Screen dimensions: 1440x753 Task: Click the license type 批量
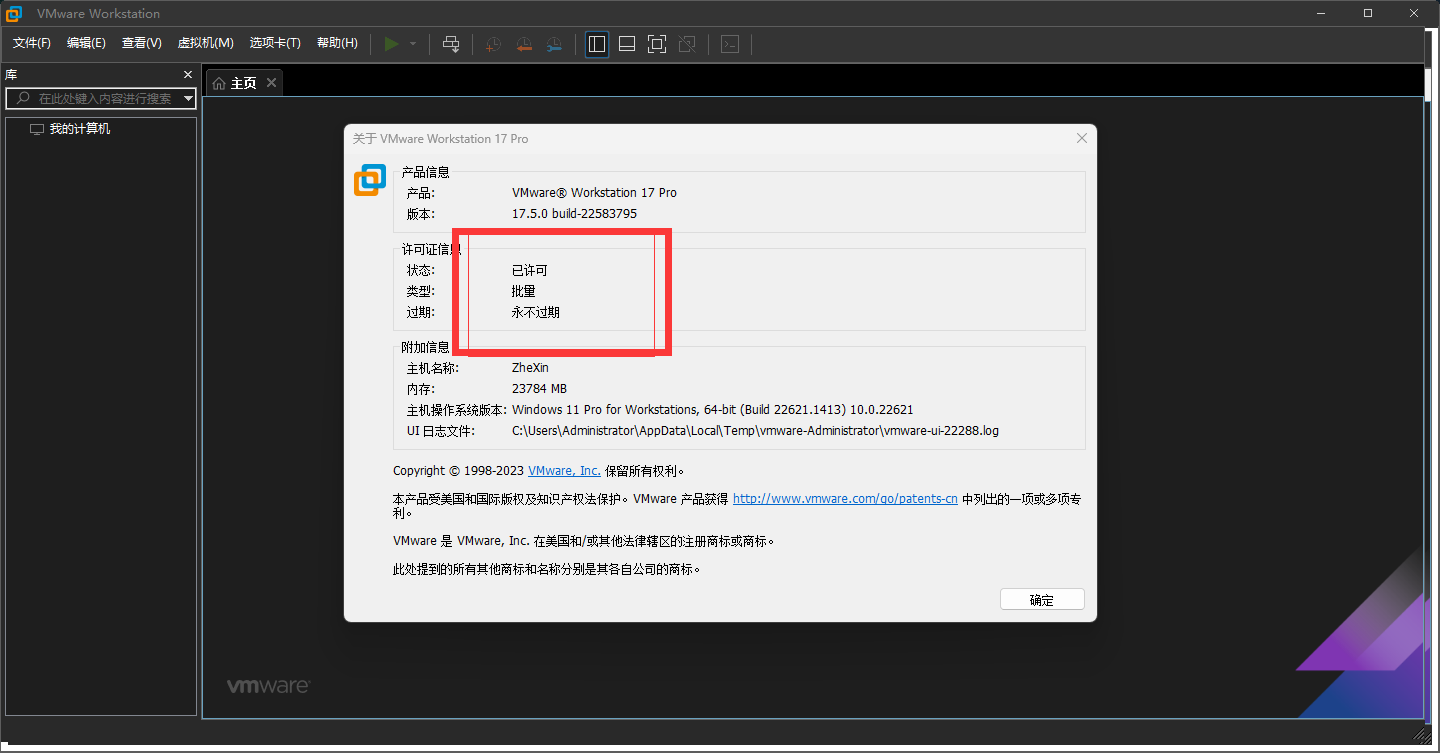(x=523, y=292)
